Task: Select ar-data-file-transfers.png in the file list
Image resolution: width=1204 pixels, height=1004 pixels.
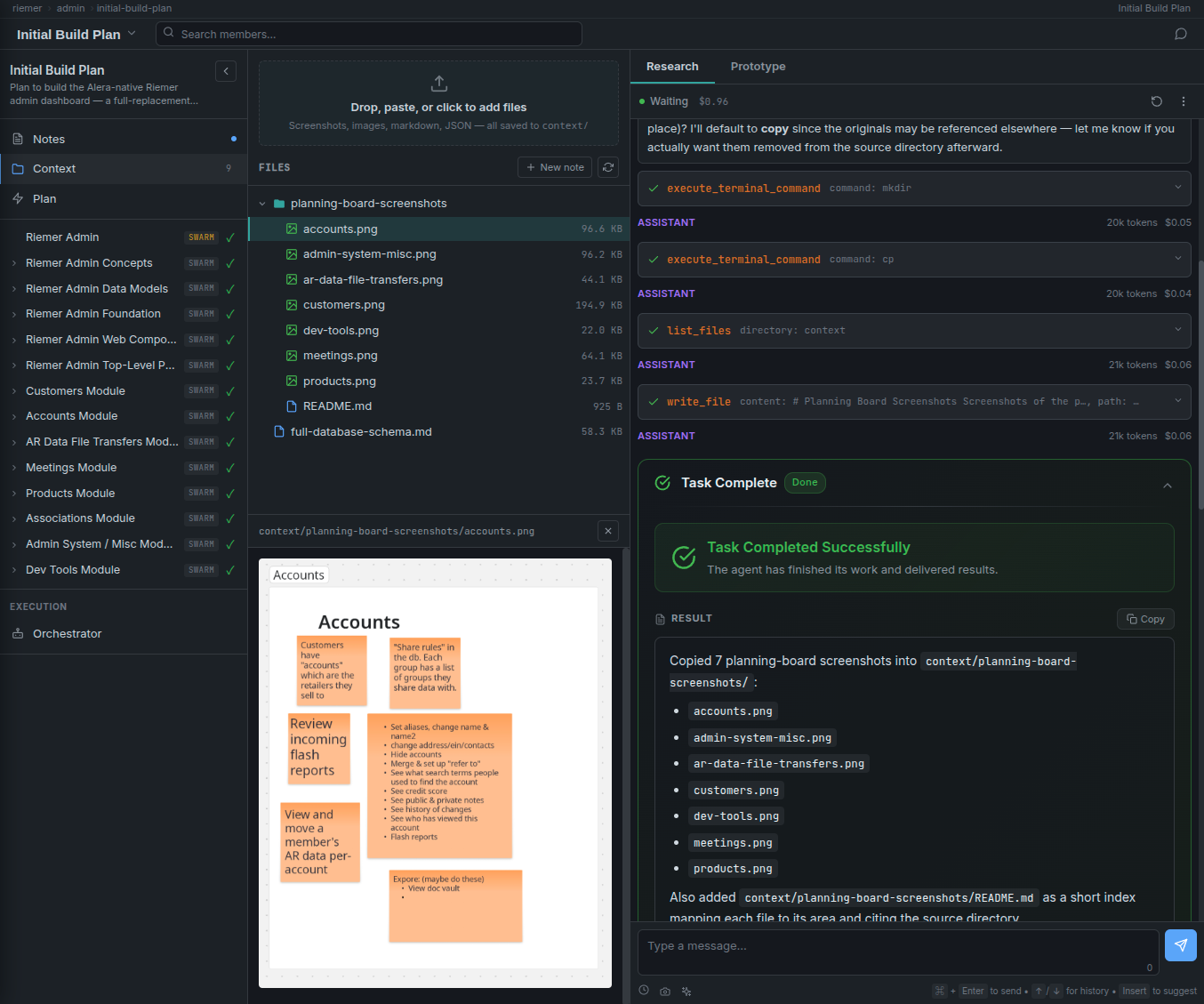Action: coord(439,279)
